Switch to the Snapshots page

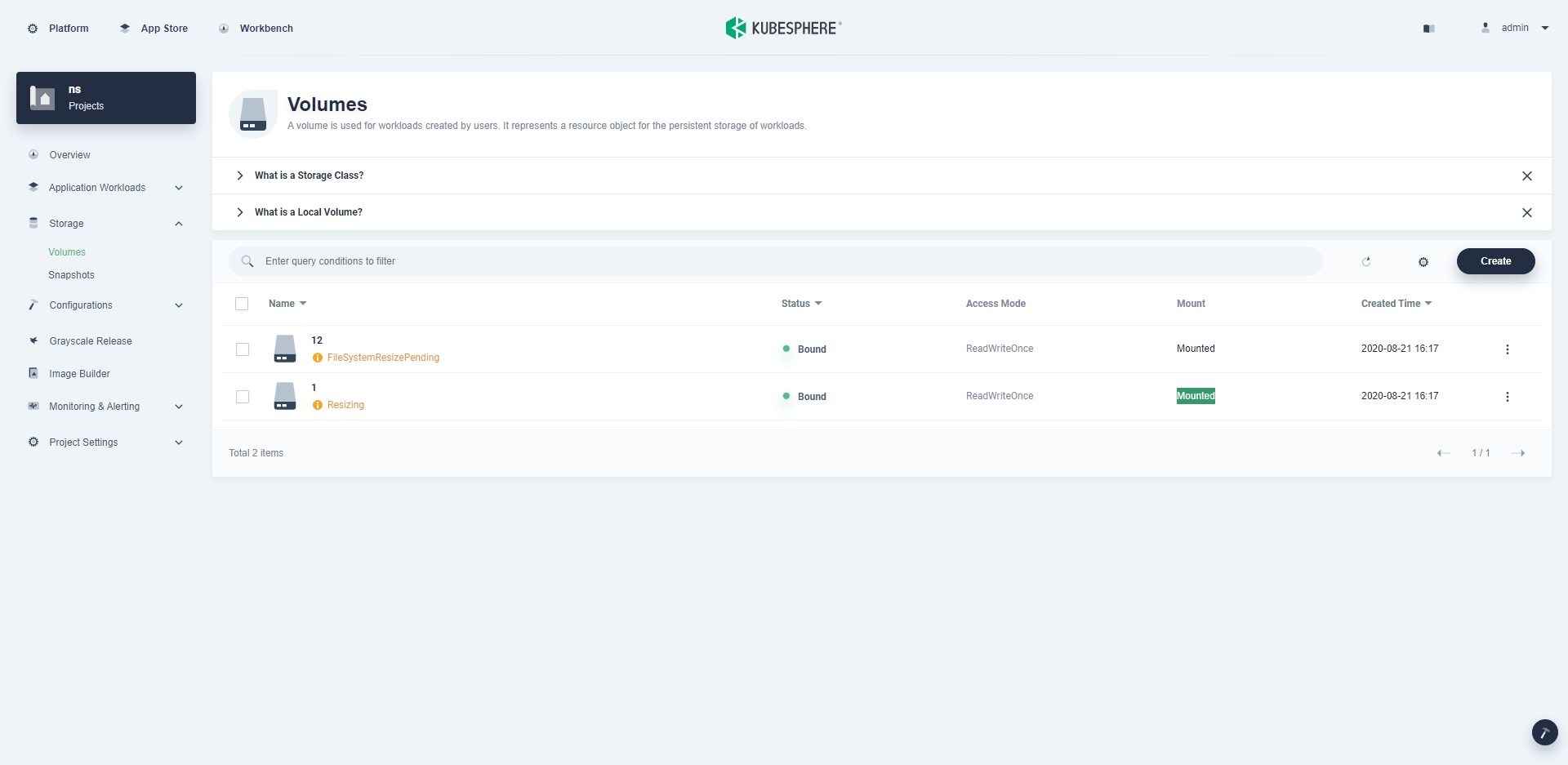[x=71, y=275]
